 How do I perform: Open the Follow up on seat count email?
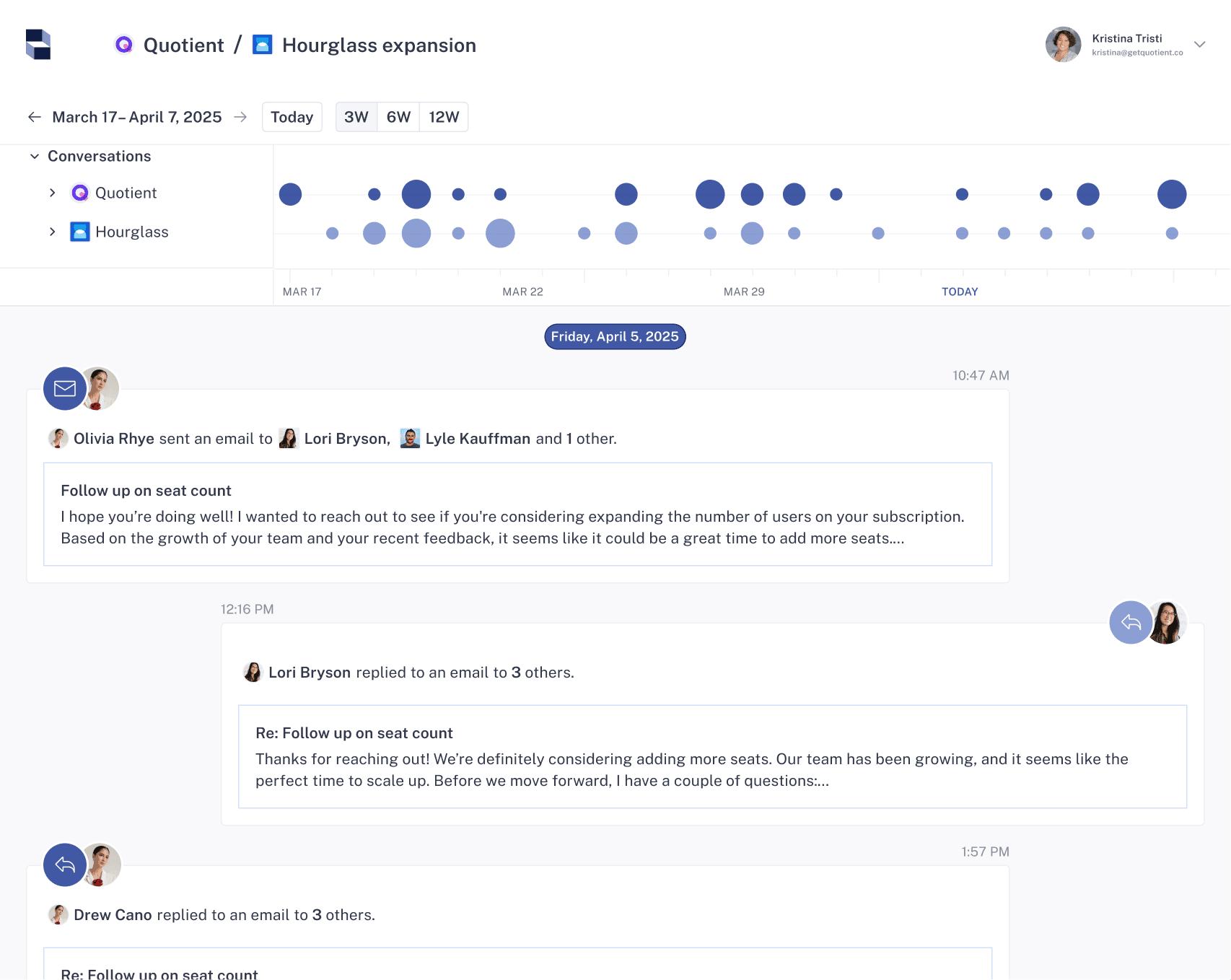(x=518, y=514)
